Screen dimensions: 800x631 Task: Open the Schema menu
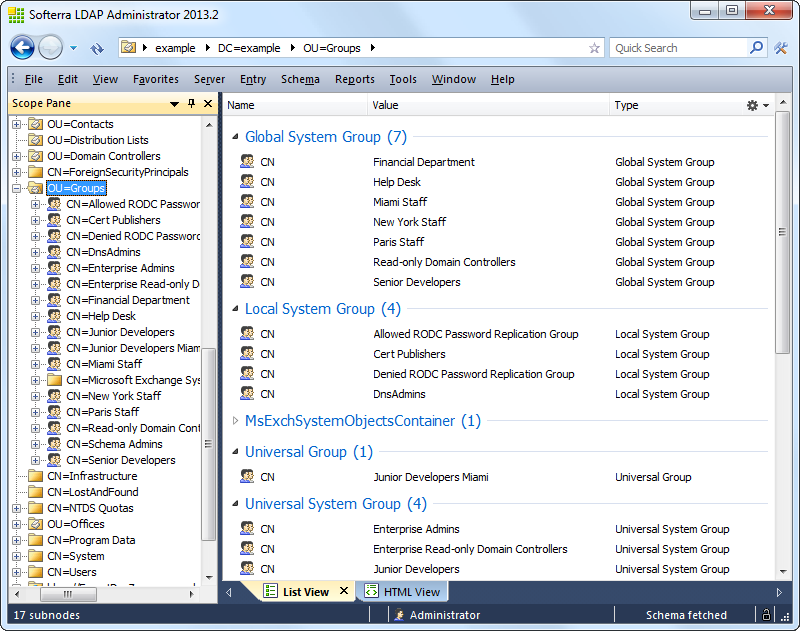300,79
